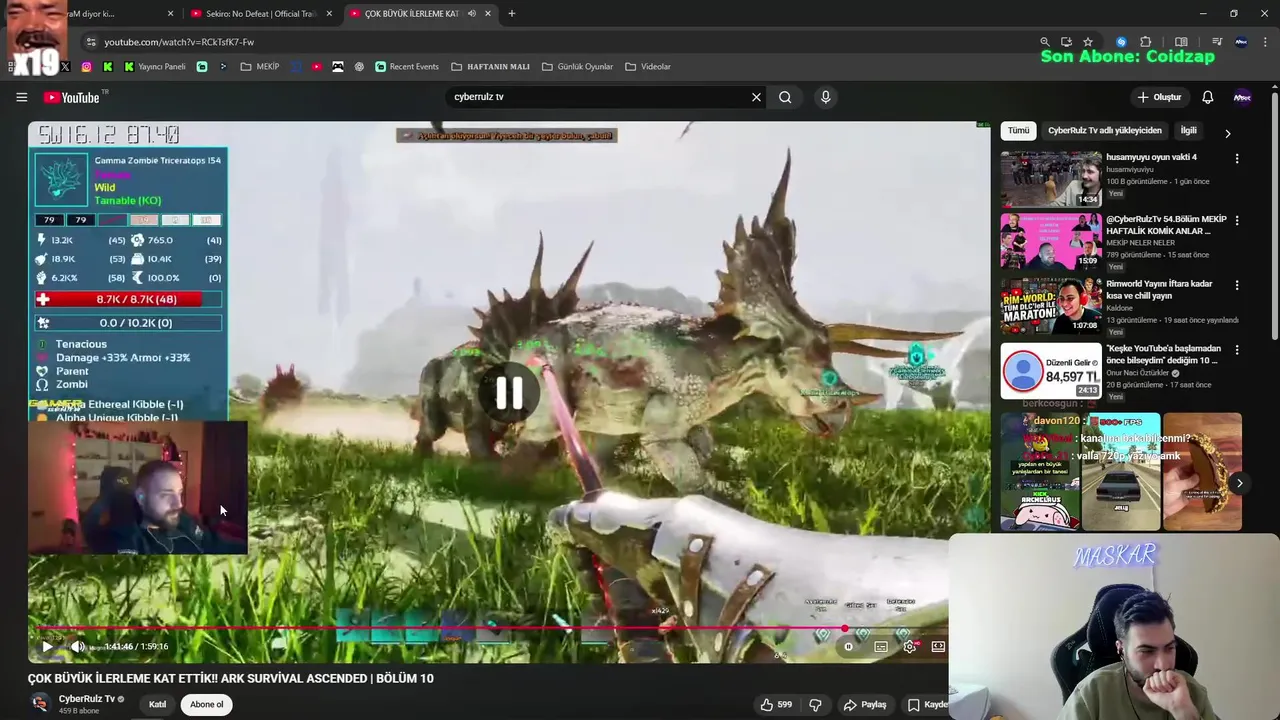Open options for husamyuyu oyun vakti 4

1237,159
